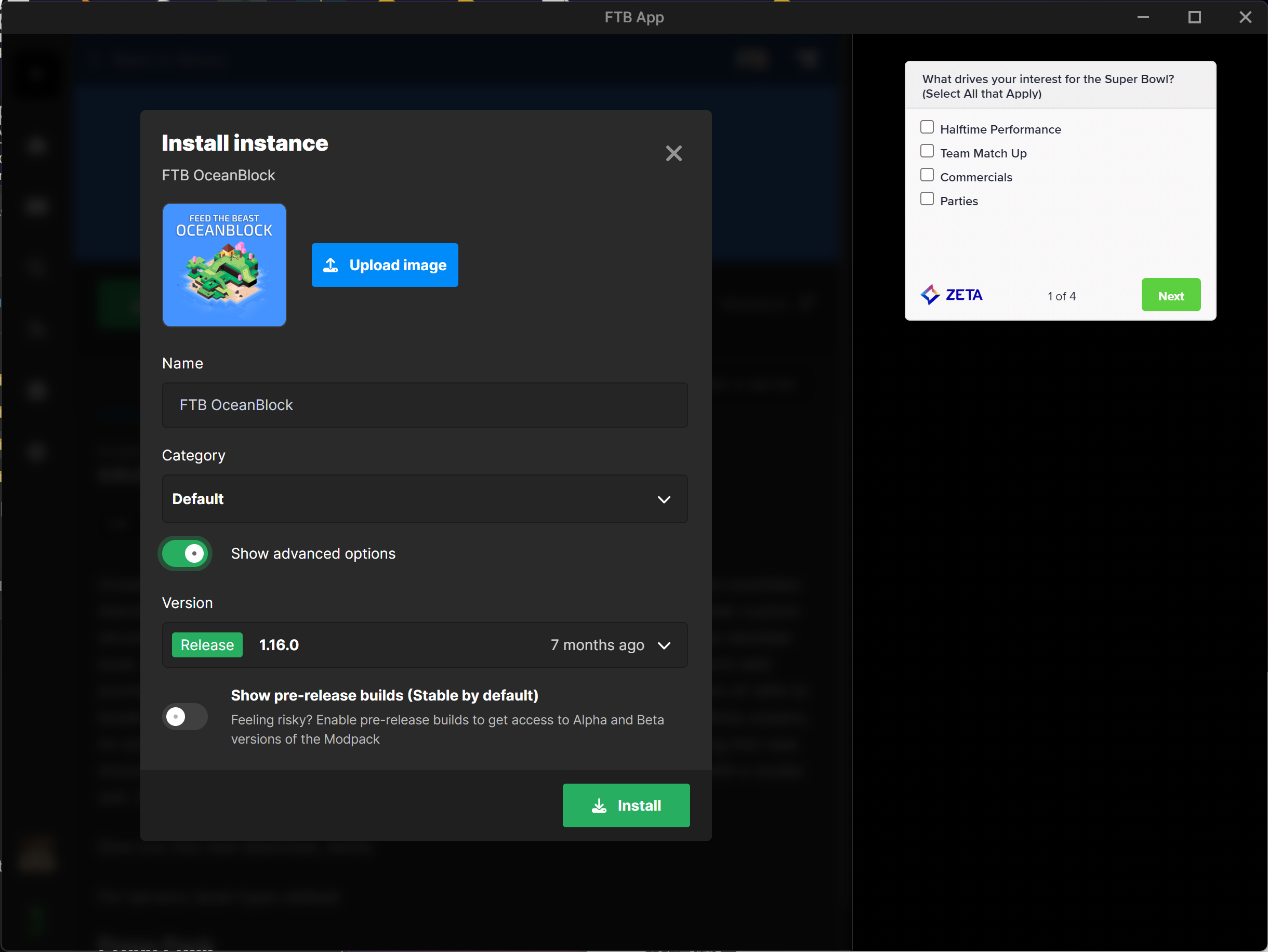This screenshot has width=1268, height=952.
Task: Disable Show advanced options toggle
Action: (x=186, y=553)
